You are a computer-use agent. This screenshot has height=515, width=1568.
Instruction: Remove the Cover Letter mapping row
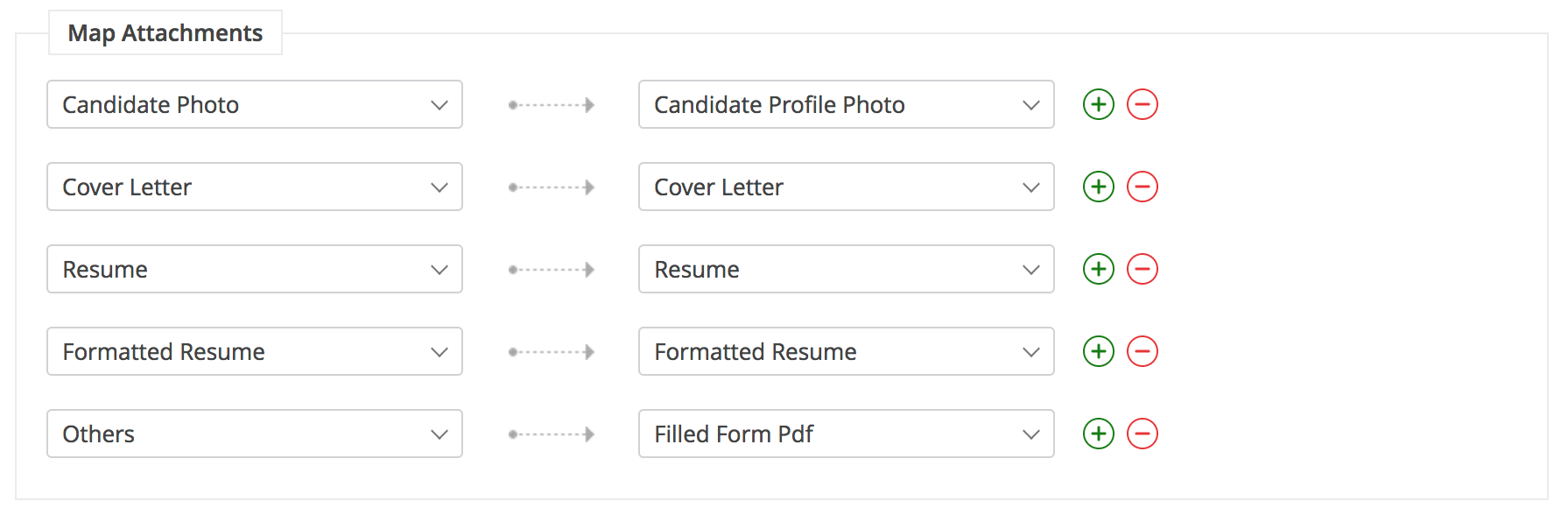[x=1142, y=187]
